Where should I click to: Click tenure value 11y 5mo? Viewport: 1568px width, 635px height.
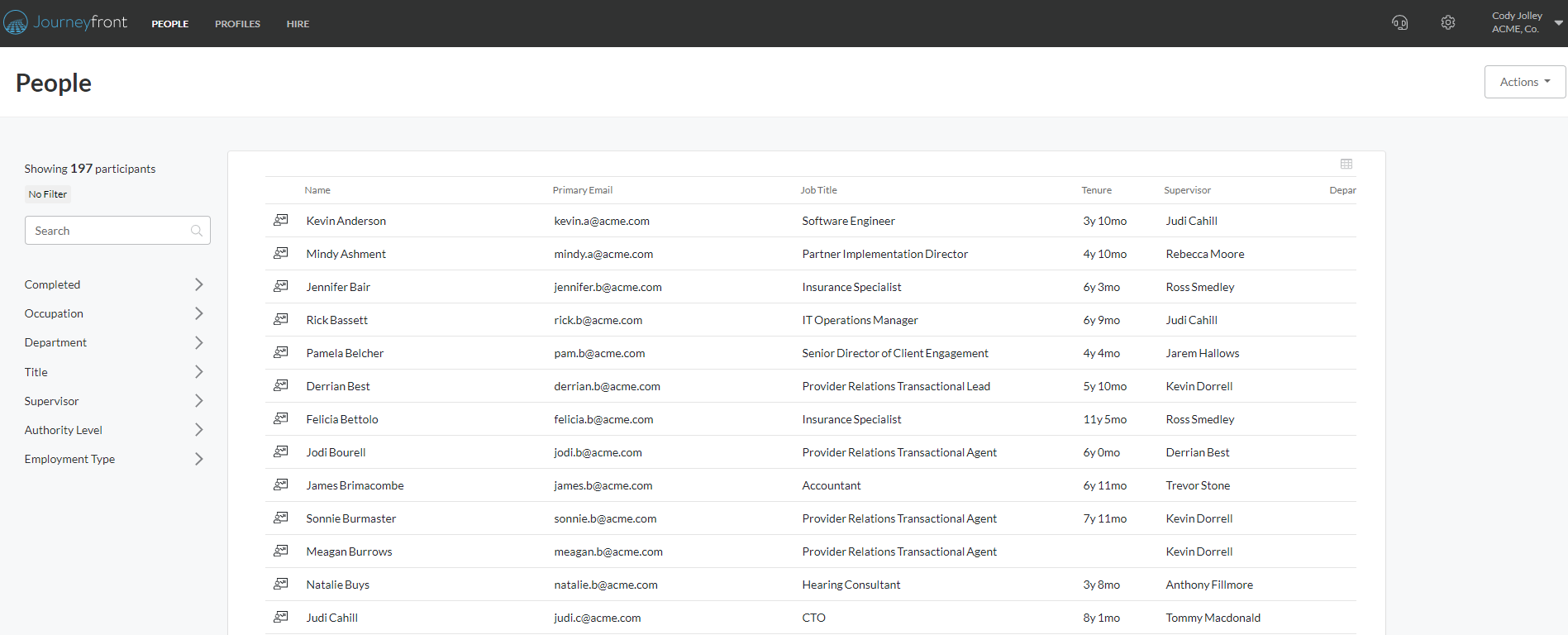click(x=1105, y=419)
